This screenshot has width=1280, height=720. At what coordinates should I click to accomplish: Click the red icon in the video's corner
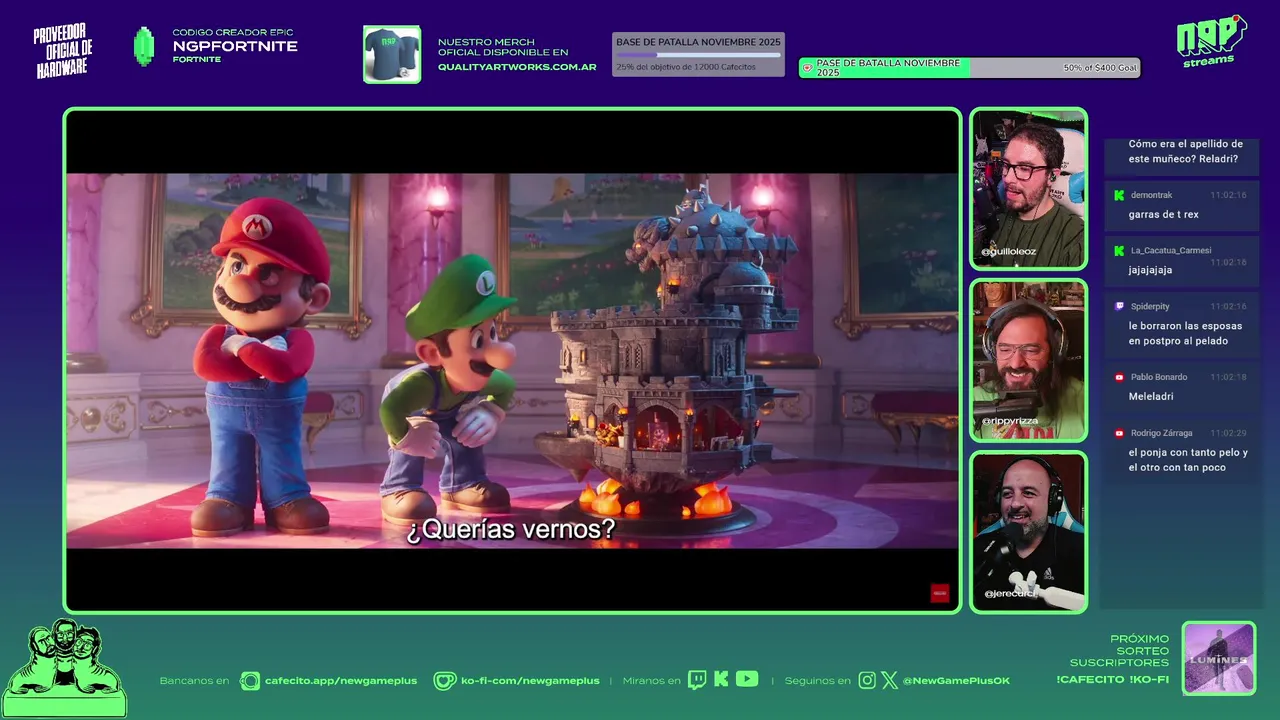click(x=939, y=593)
